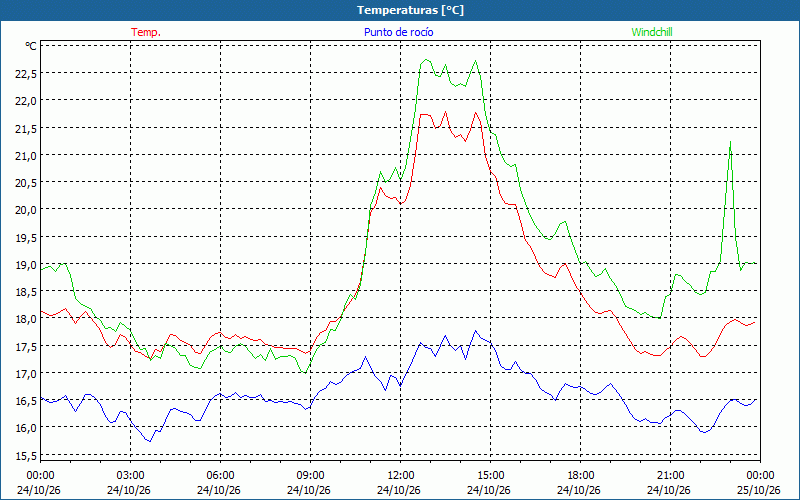The height and width of the screenshot is (500, 800).
Task: Click the 18:00 time axis label
Action: (x=581, y=476)
